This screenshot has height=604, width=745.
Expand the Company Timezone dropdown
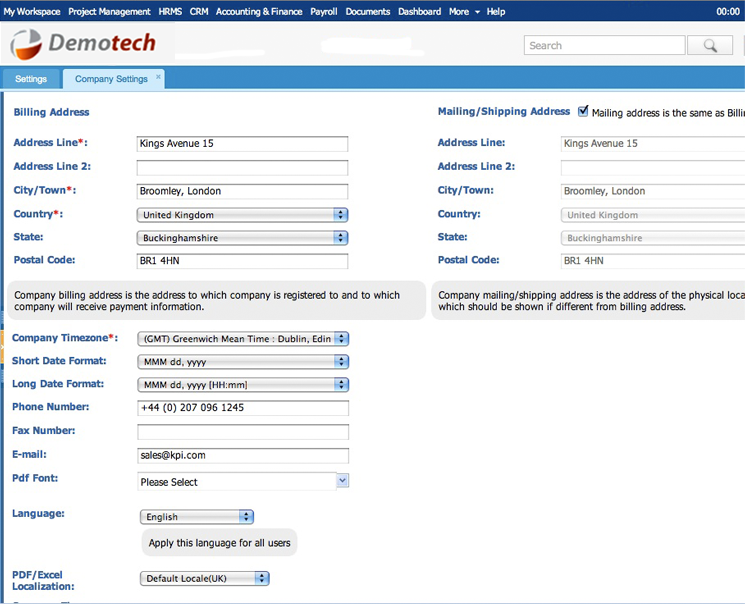(243, 339)
